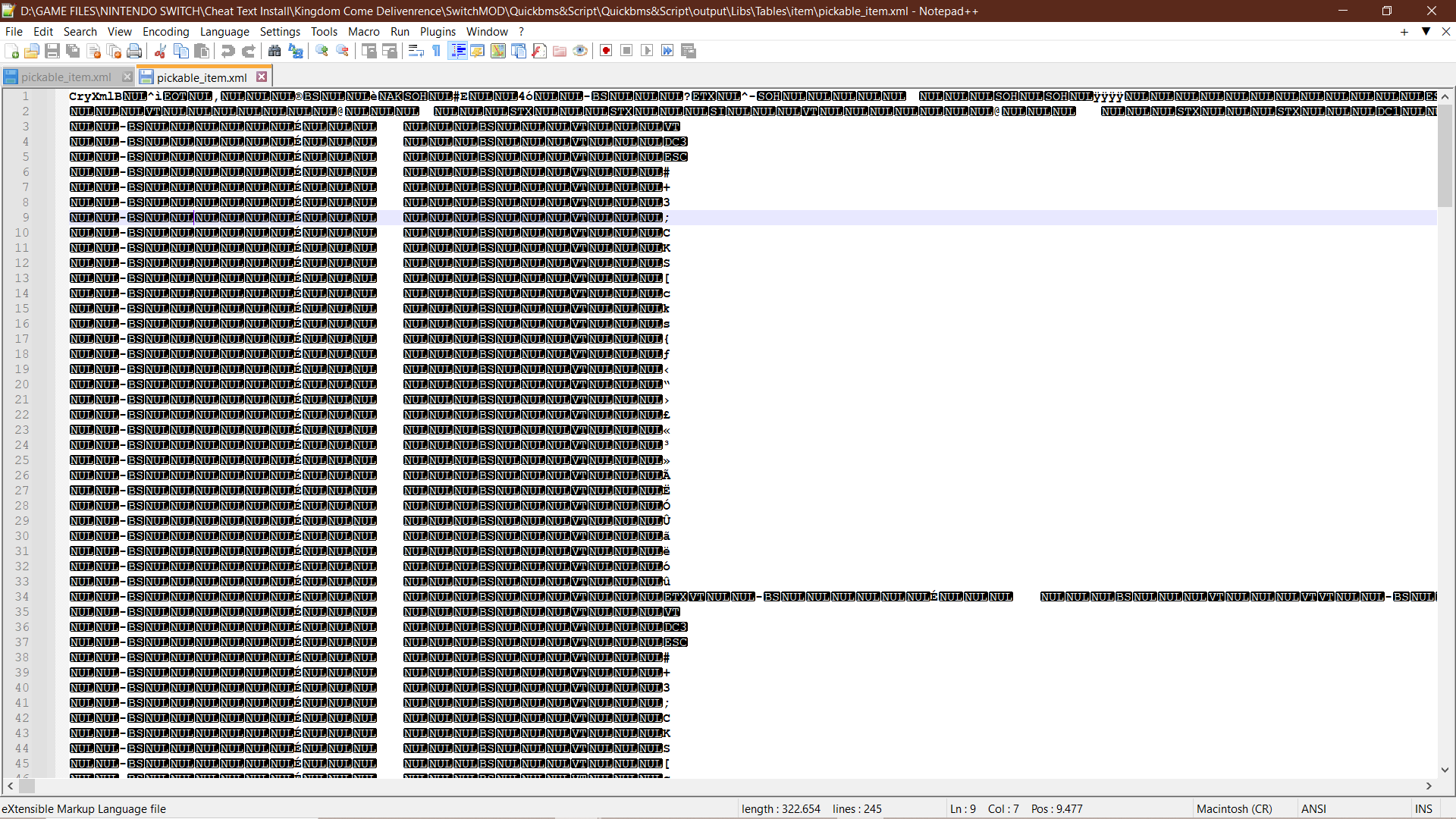Image resolution: width=1456 pixels, height=819 pixels.
Task: Create a new document with the New icon
Action: point(11,51)
